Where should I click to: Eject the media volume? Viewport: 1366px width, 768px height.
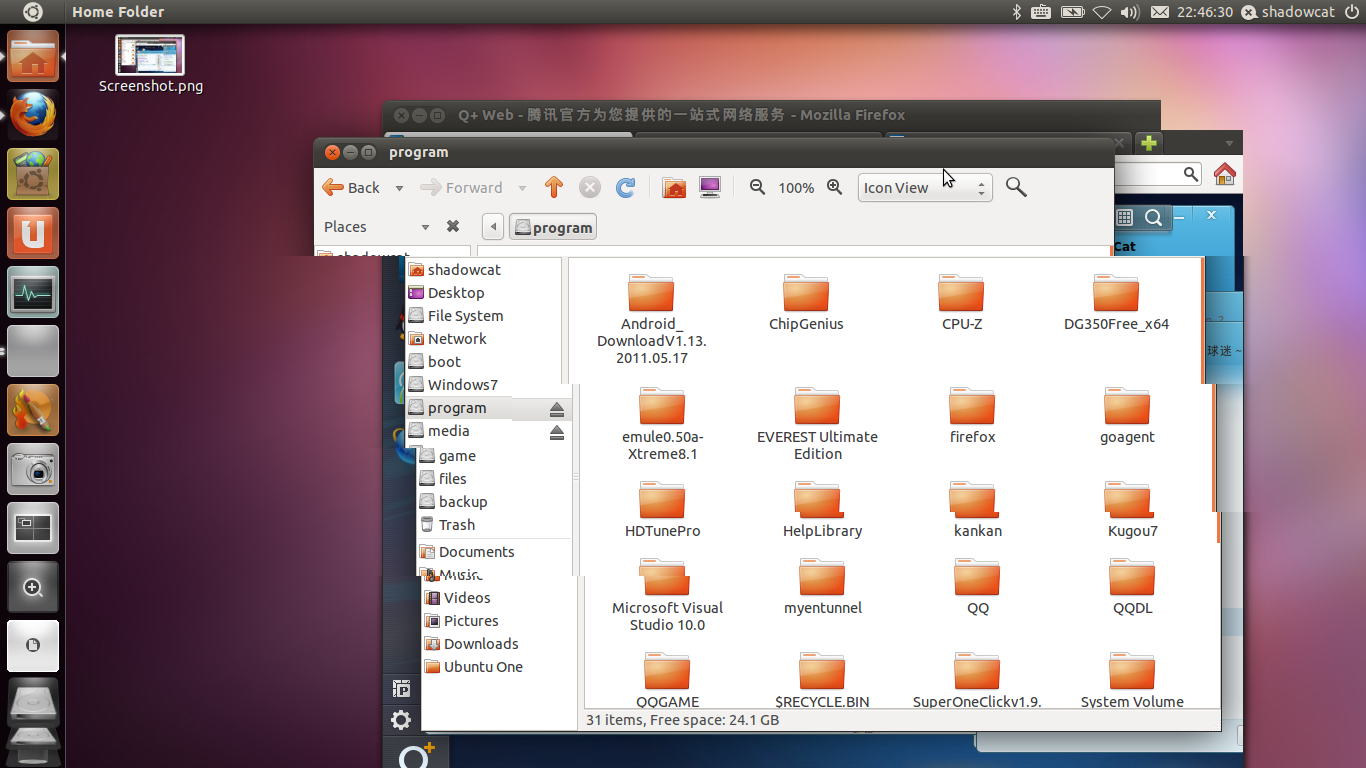[x=557, y=432]
